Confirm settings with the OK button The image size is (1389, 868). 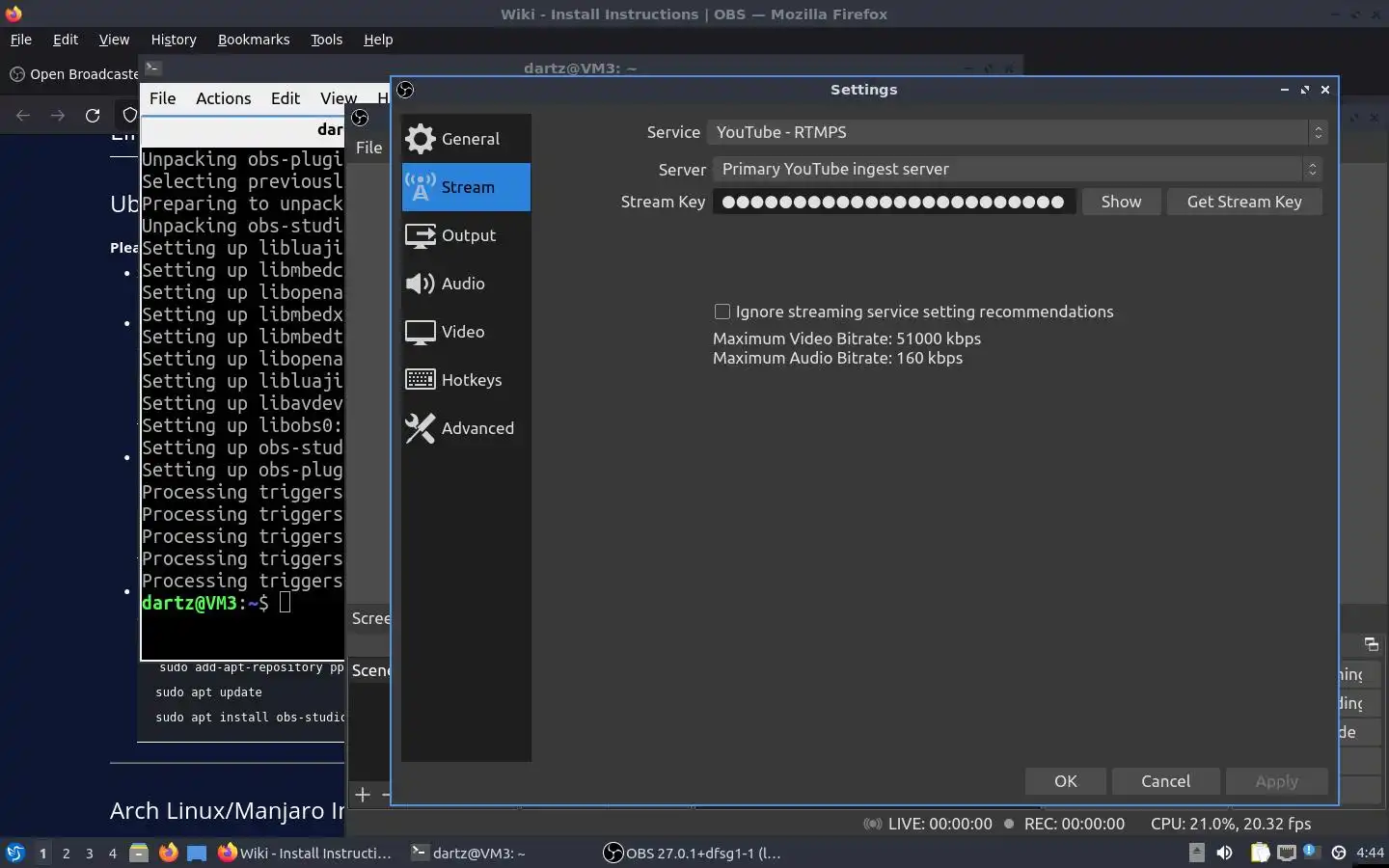point(1066,781)
